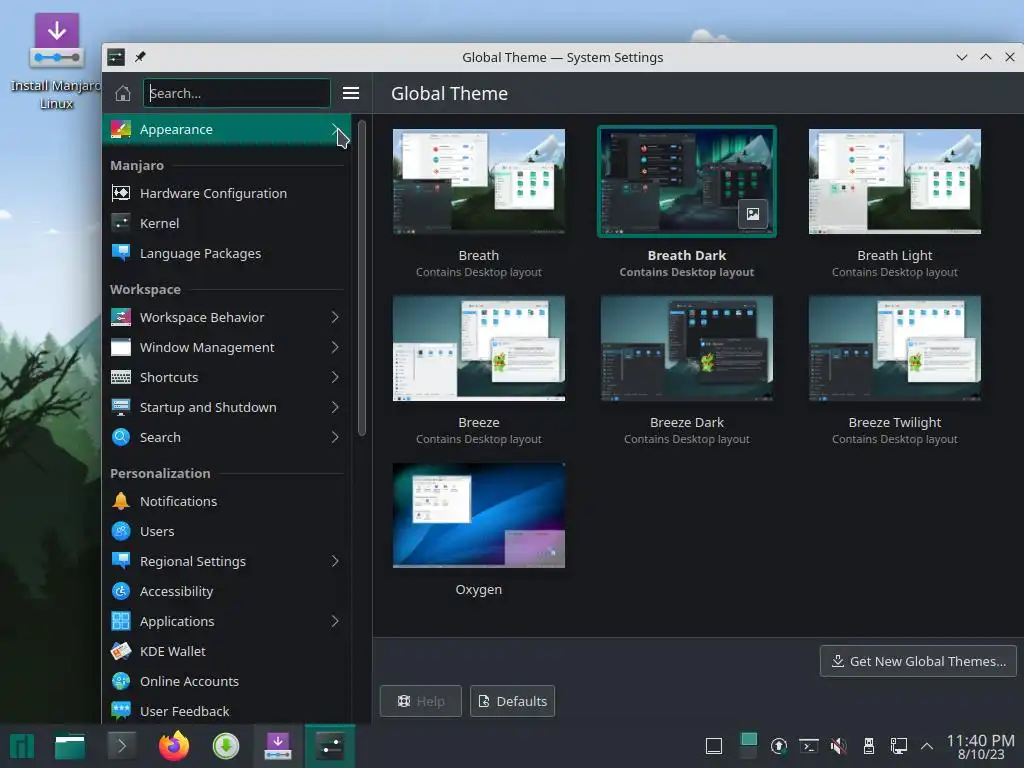This screenshot has width=1024, height=768.
Task: Click the Online Accounts icon
Action: (x=121, y=682)
